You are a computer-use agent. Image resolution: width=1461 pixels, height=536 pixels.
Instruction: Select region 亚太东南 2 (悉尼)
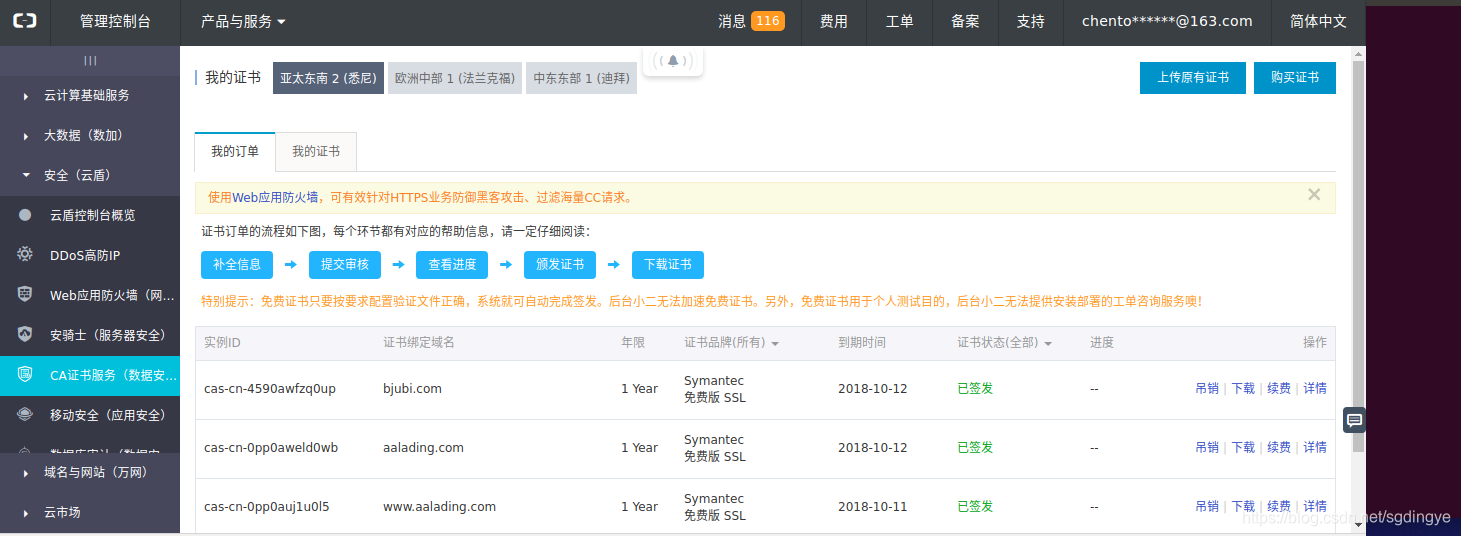(328, 78)
